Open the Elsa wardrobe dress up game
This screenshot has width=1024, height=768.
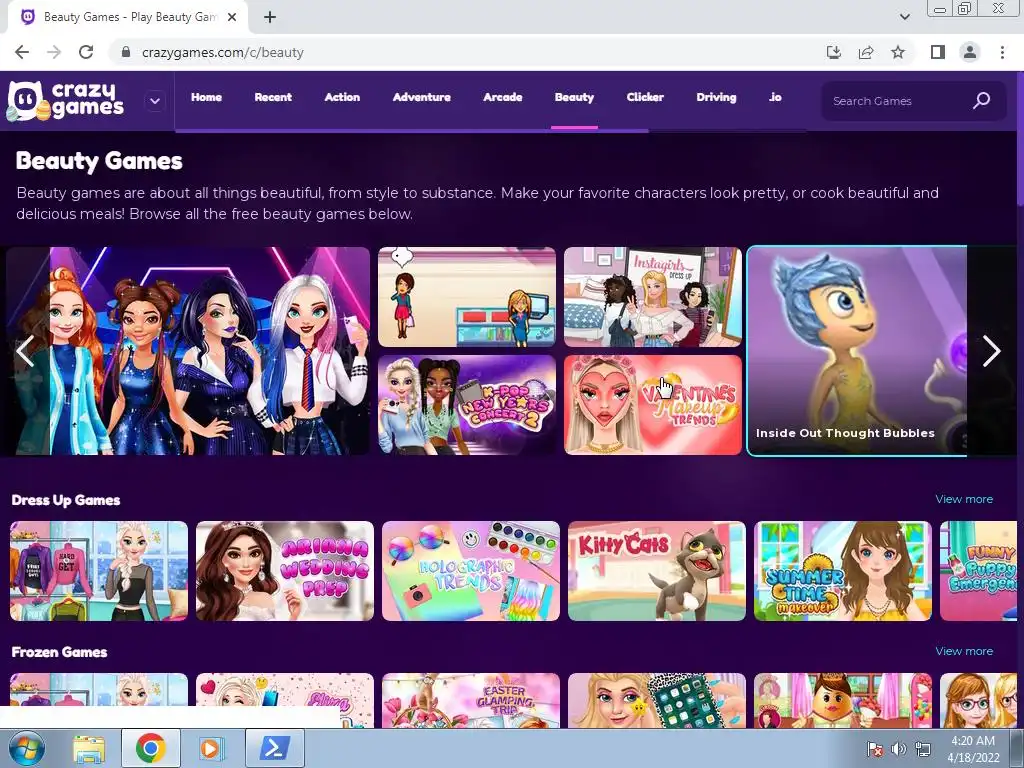tap(99, 571)
